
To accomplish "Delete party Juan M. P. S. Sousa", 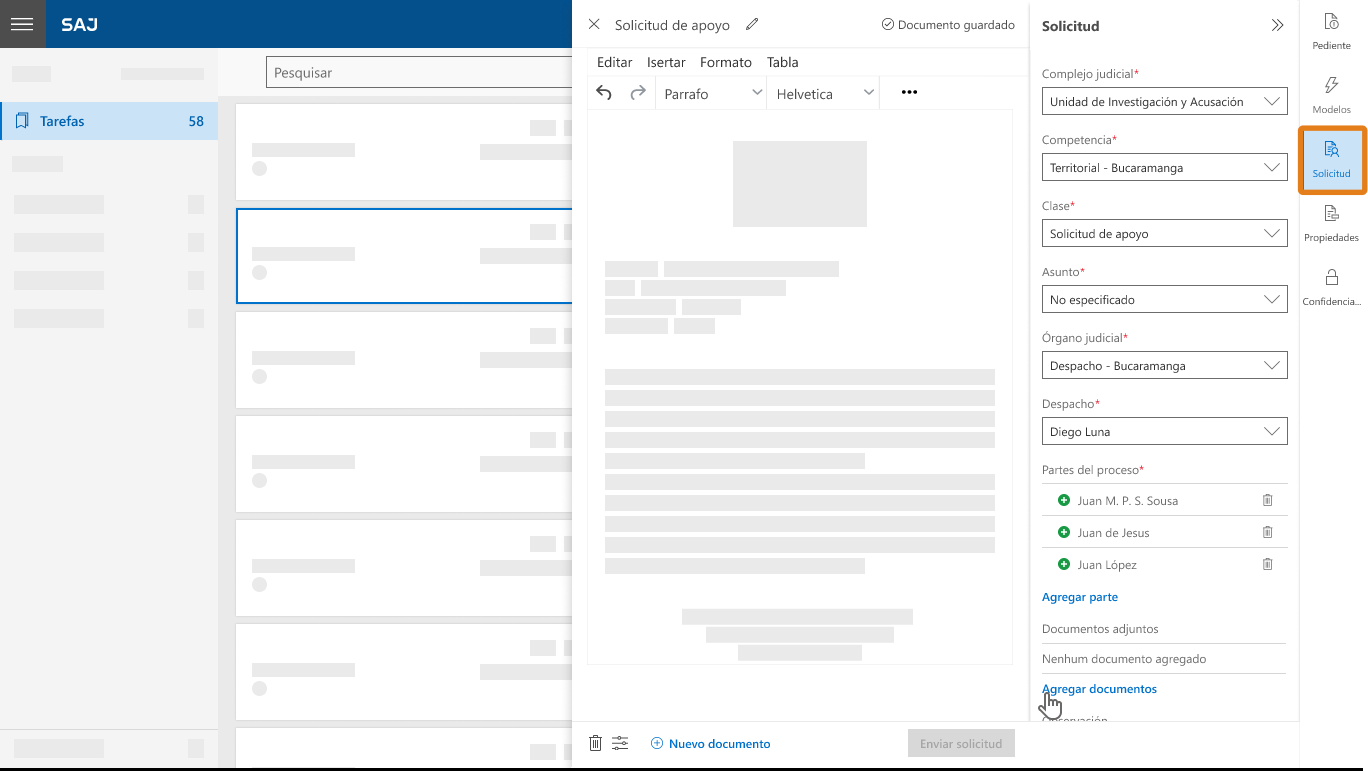I will point(1267,500).
